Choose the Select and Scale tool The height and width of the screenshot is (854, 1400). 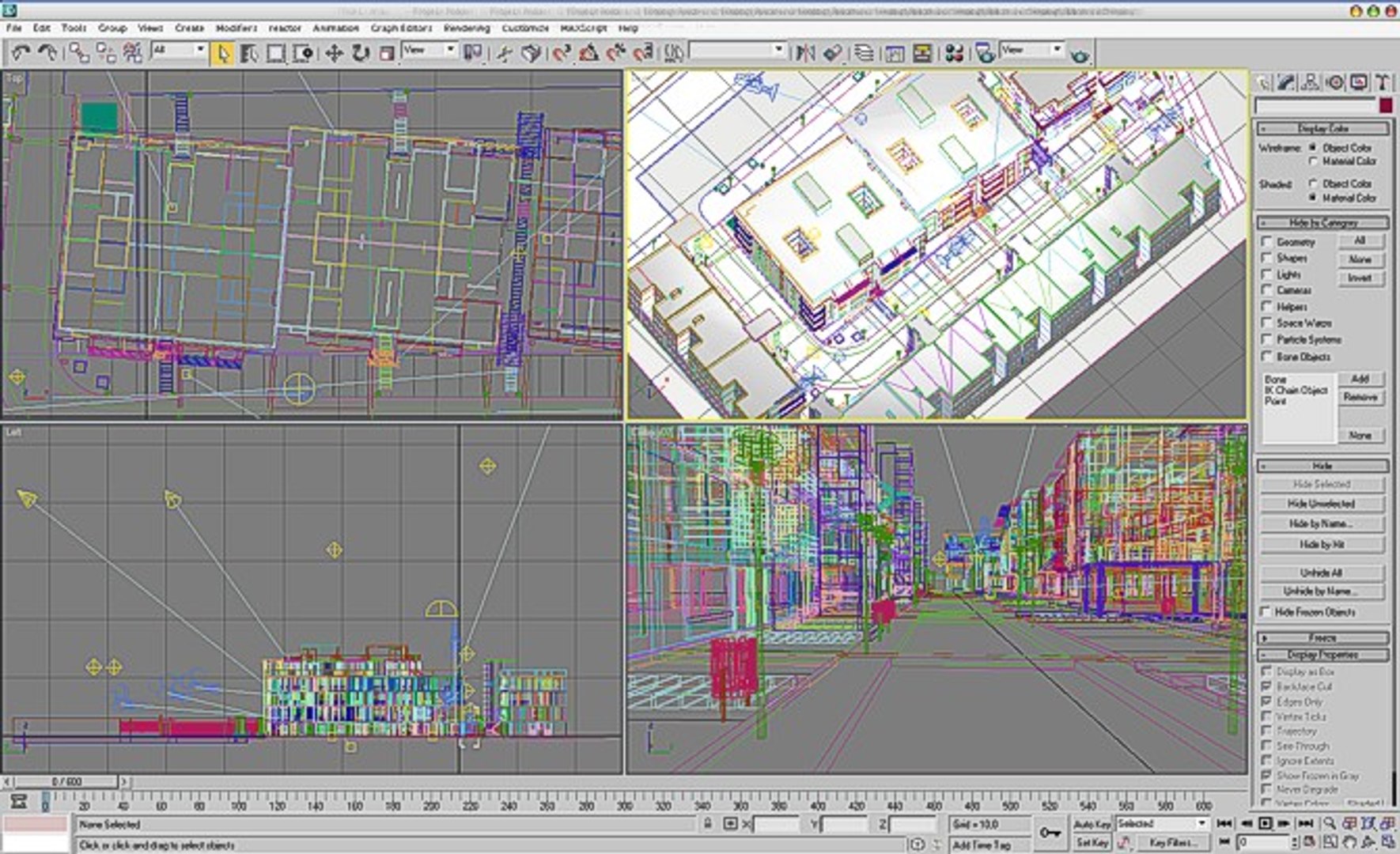coord(387,53)
